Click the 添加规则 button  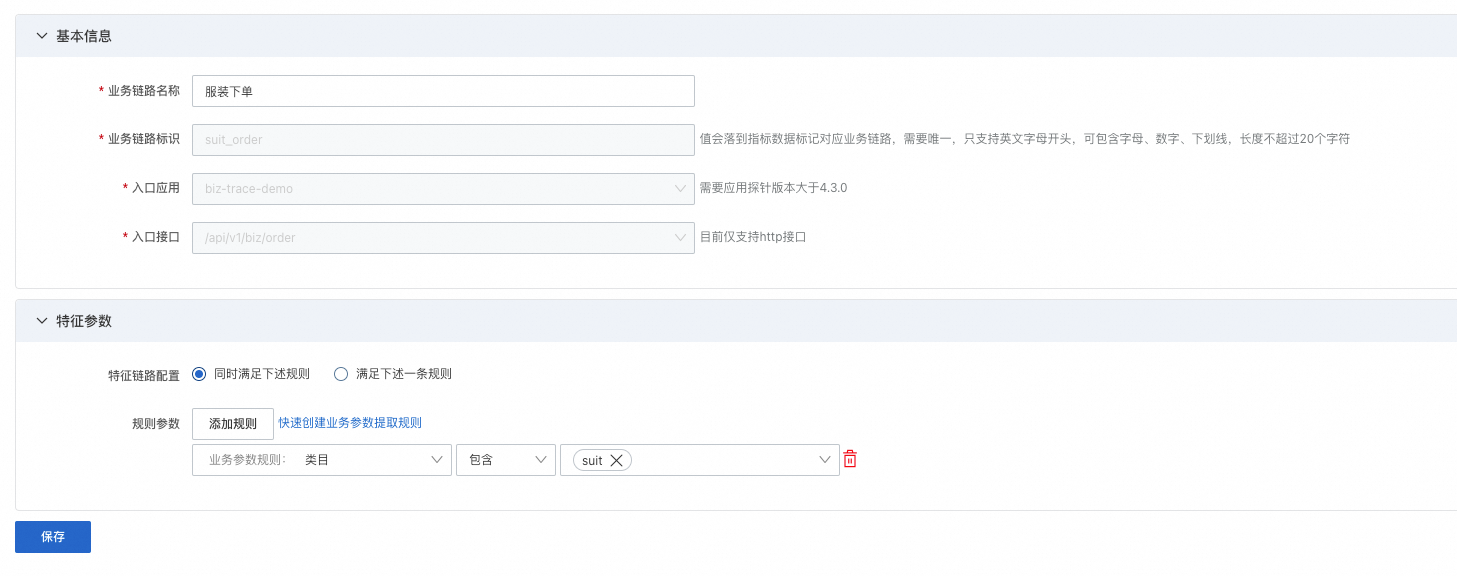coord(233,424)
